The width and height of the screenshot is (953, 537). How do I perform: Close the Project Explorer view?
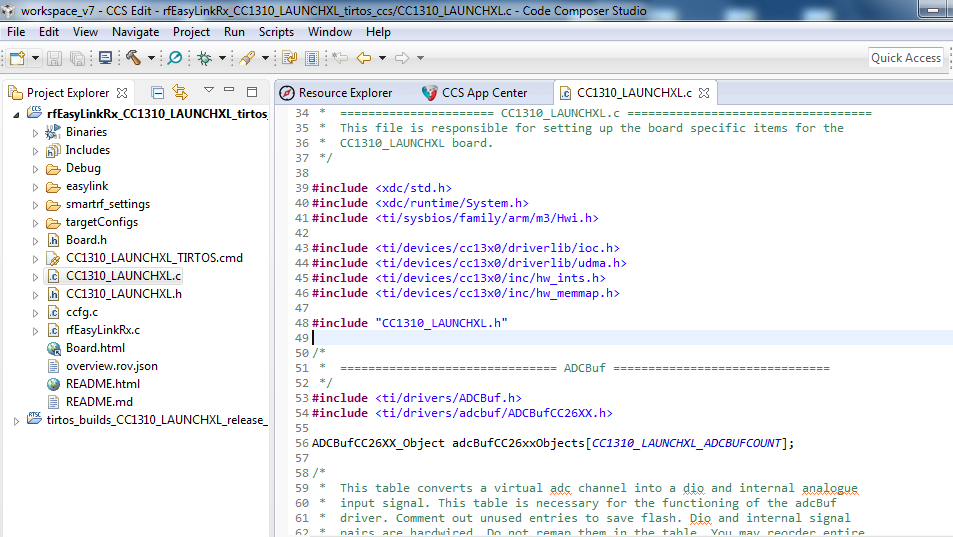coord(122,93)
